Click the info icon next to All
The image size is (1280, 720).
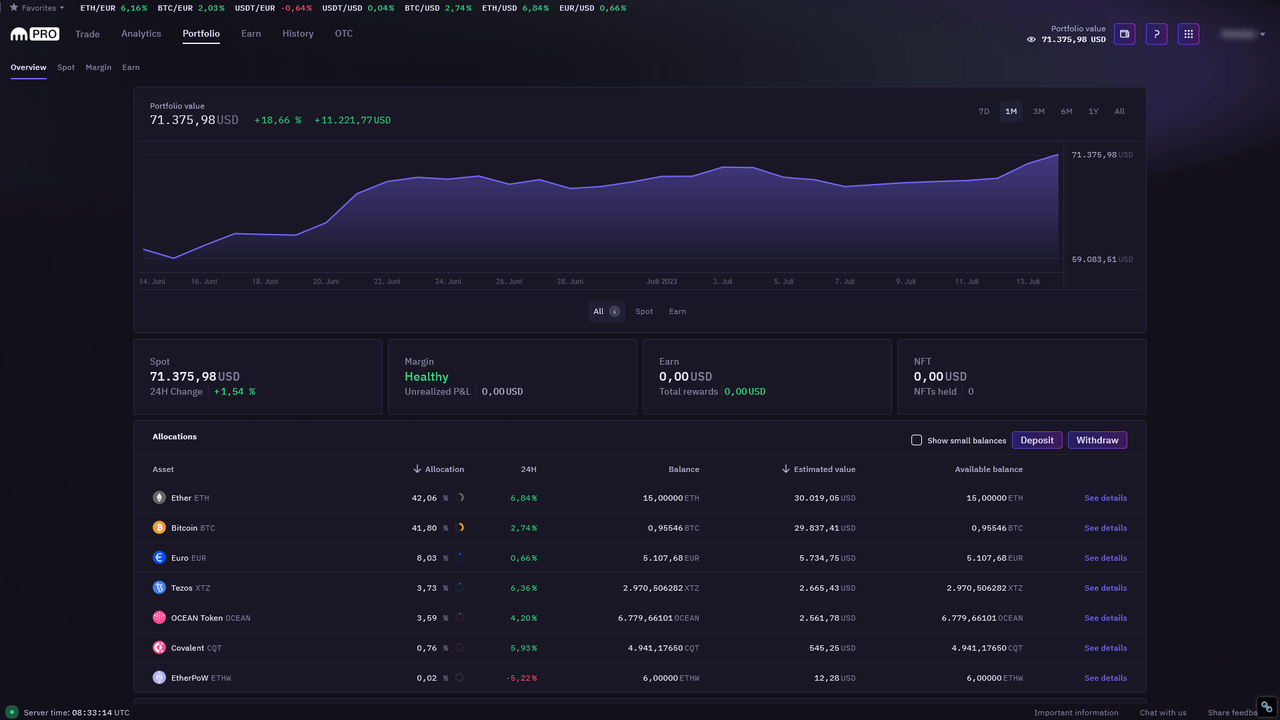[x=614, y=311]
